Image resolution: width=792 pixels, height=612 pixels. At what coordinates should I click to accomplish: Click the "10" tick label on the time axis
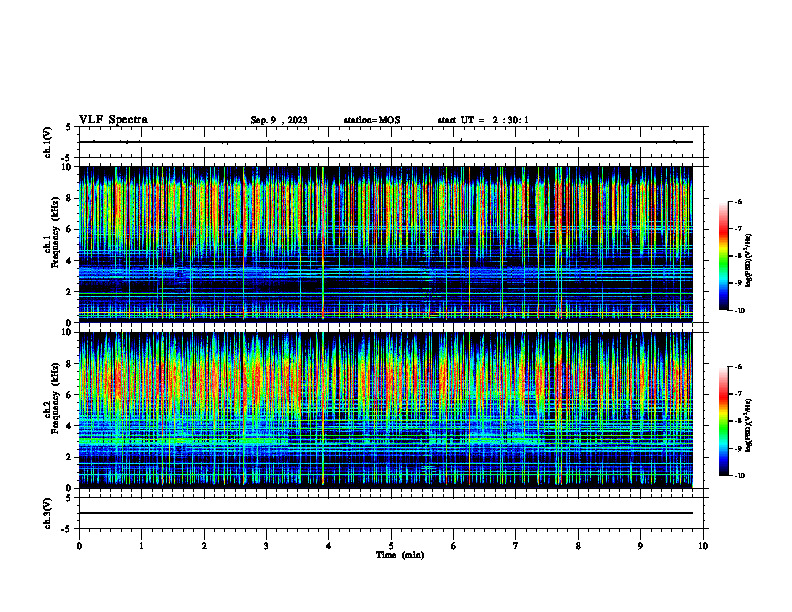point(703,546)
